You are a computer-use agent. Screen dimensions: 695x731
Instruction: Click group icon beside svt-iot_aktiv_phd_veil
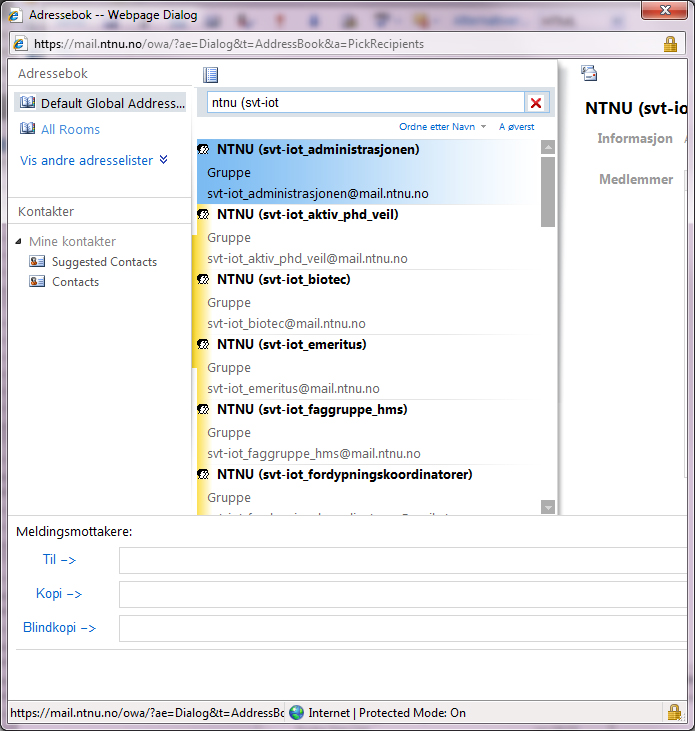203,214
